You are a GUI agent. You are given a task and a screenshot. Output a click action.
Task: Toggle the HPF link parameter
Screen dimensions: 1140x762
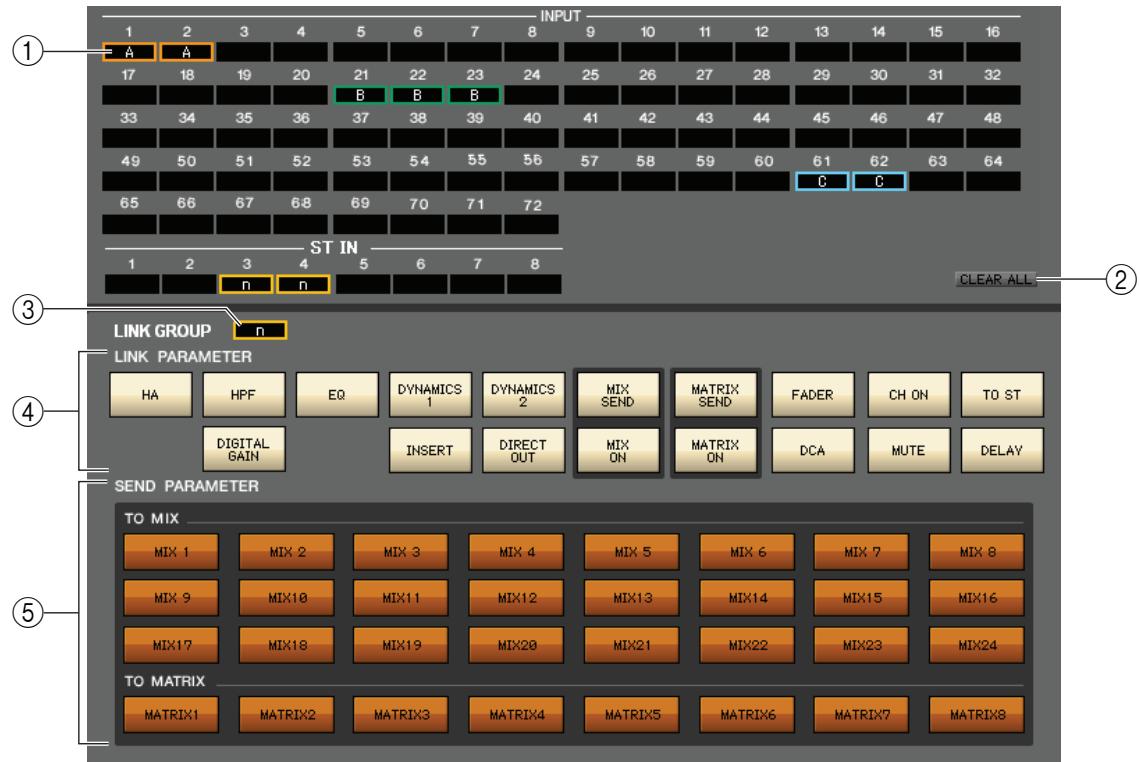pyautogui.click(x=244, y=395)
